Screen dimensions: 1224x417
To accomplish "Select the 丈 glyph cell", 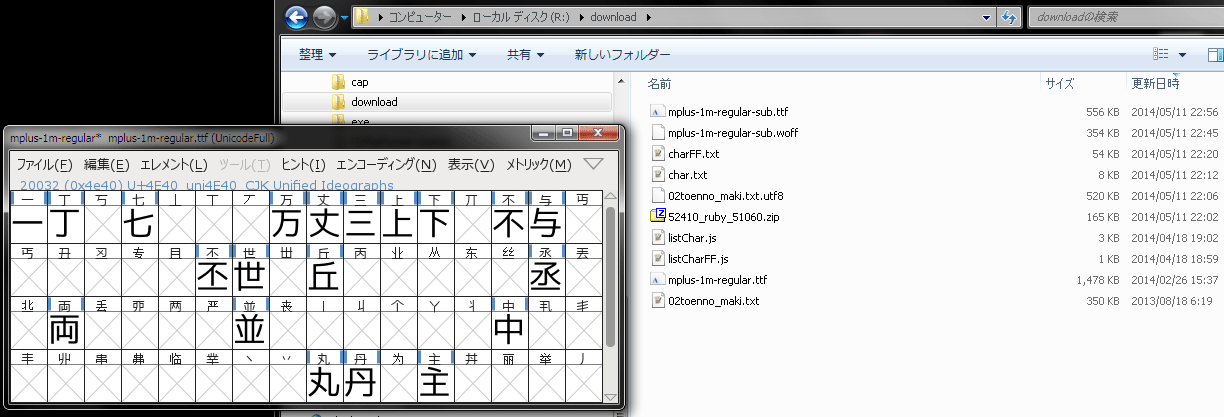I will [324, 223].
